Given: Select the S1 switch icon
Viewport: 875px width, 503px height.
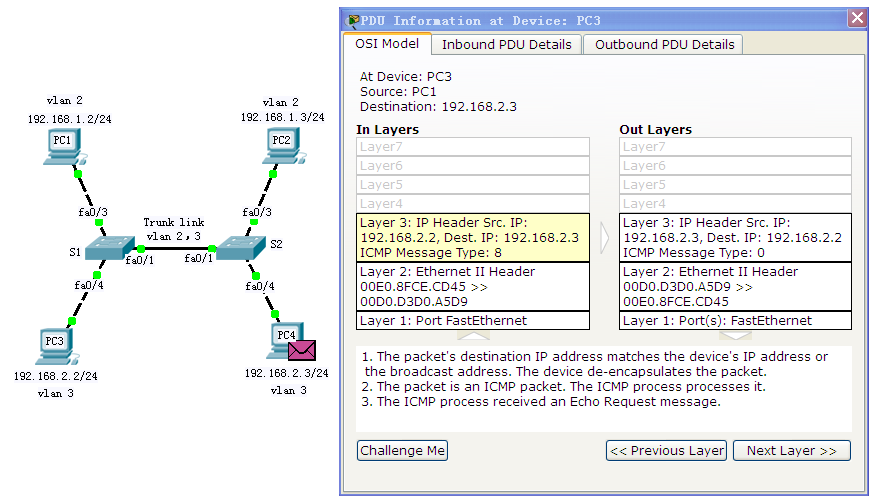Looking at the screenshot, I should click(109, 248).
